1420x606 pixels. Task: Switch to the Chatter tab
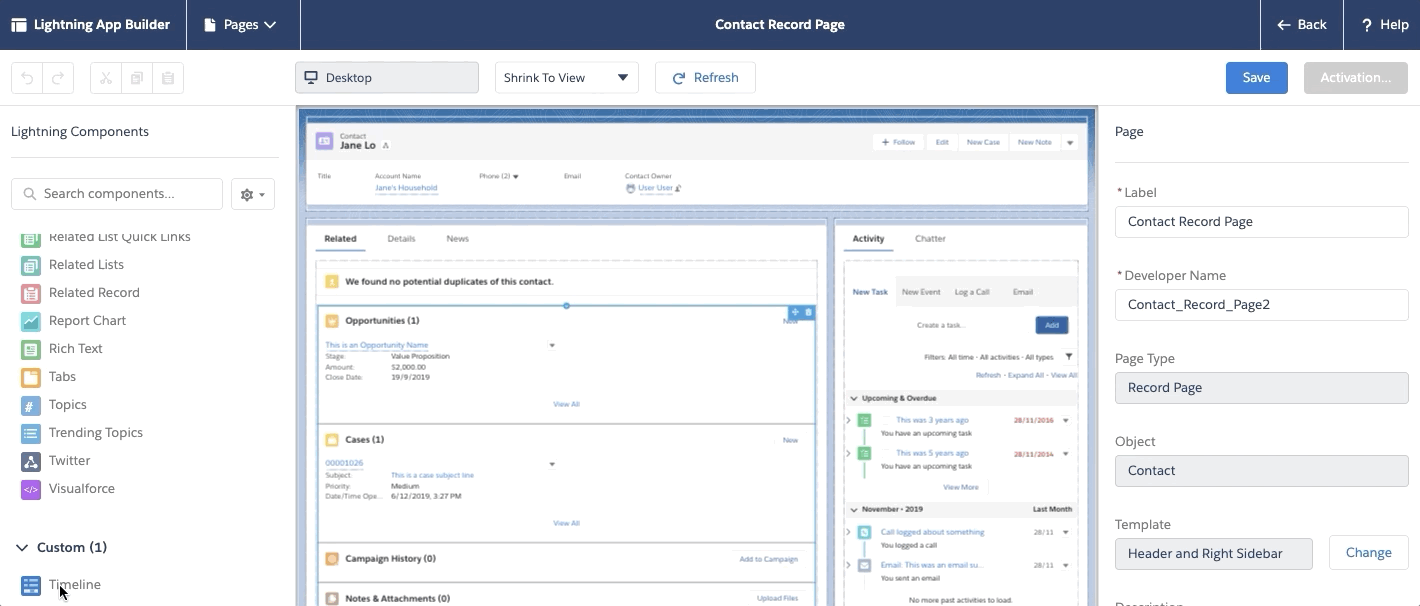point(930,239)
